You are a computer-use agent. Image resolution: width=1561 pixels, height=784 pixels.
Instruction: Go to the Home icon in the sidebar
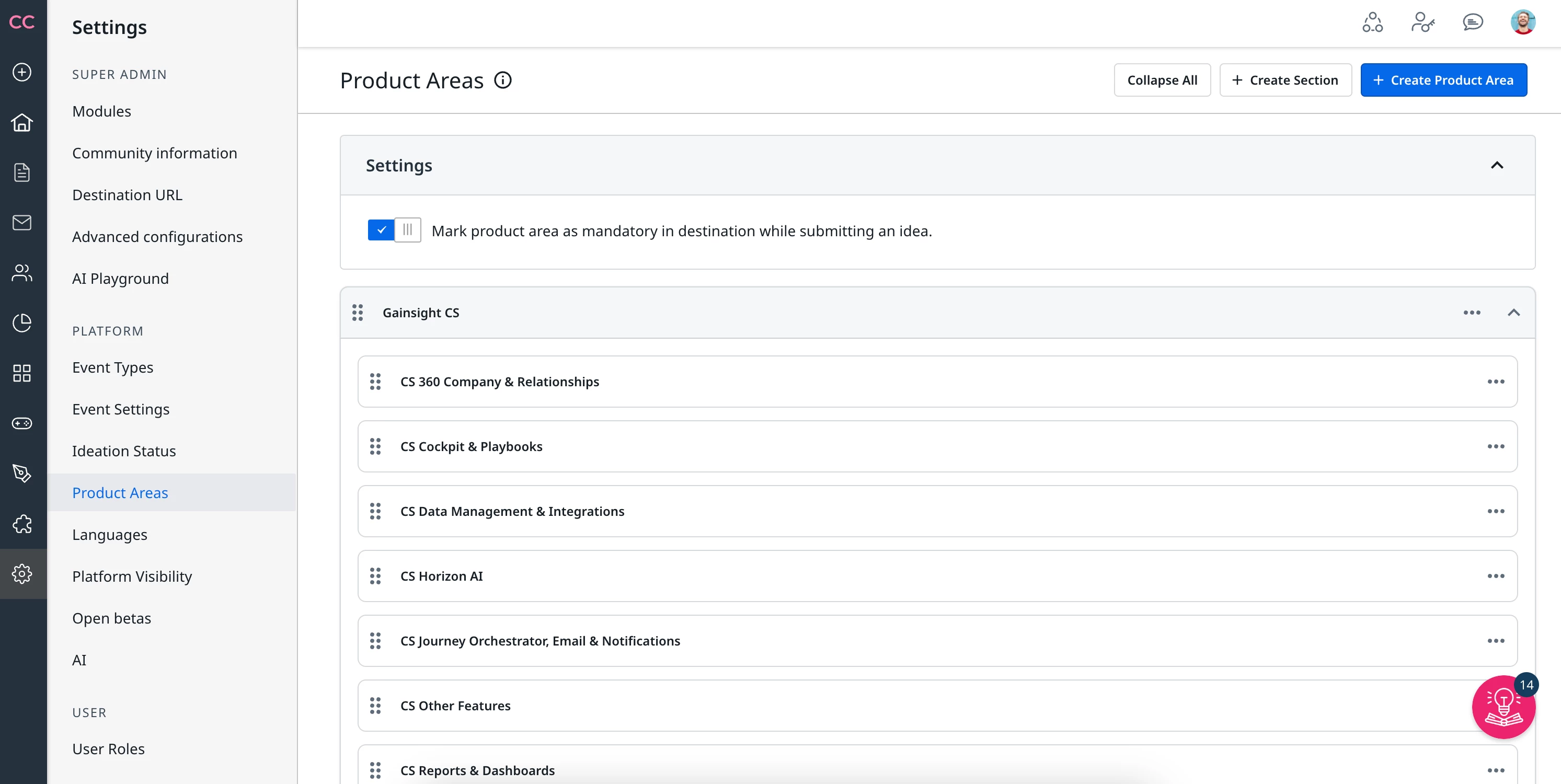point(22,122)
